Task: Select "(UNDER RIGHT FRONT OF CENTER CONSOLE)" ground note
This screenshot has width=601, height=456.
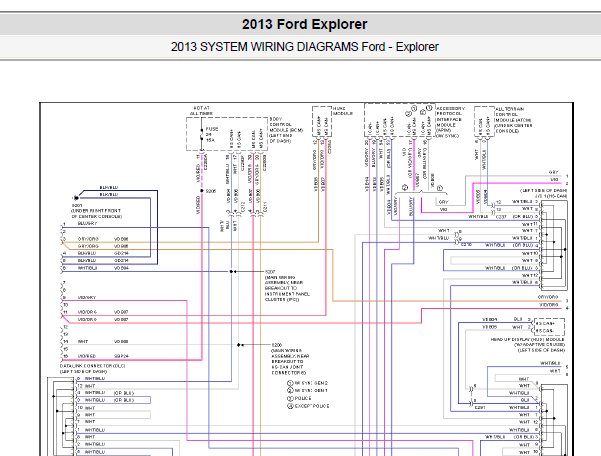Action: tap(96, 213)
